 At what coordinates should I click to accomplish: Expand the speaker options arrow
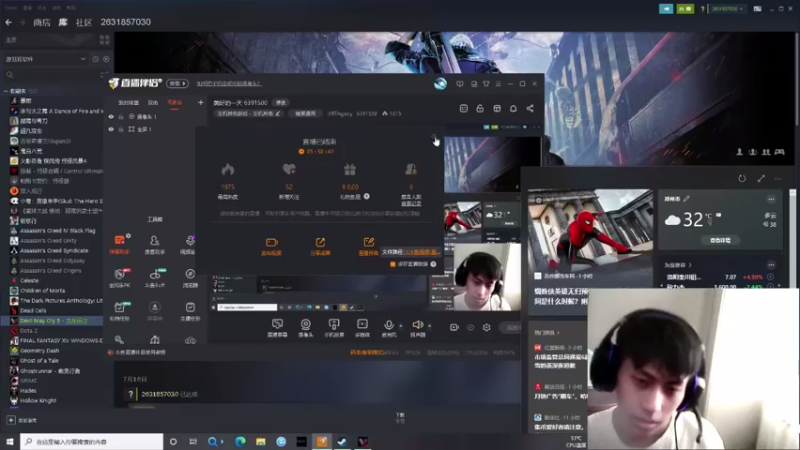click(x=429, y=325)
